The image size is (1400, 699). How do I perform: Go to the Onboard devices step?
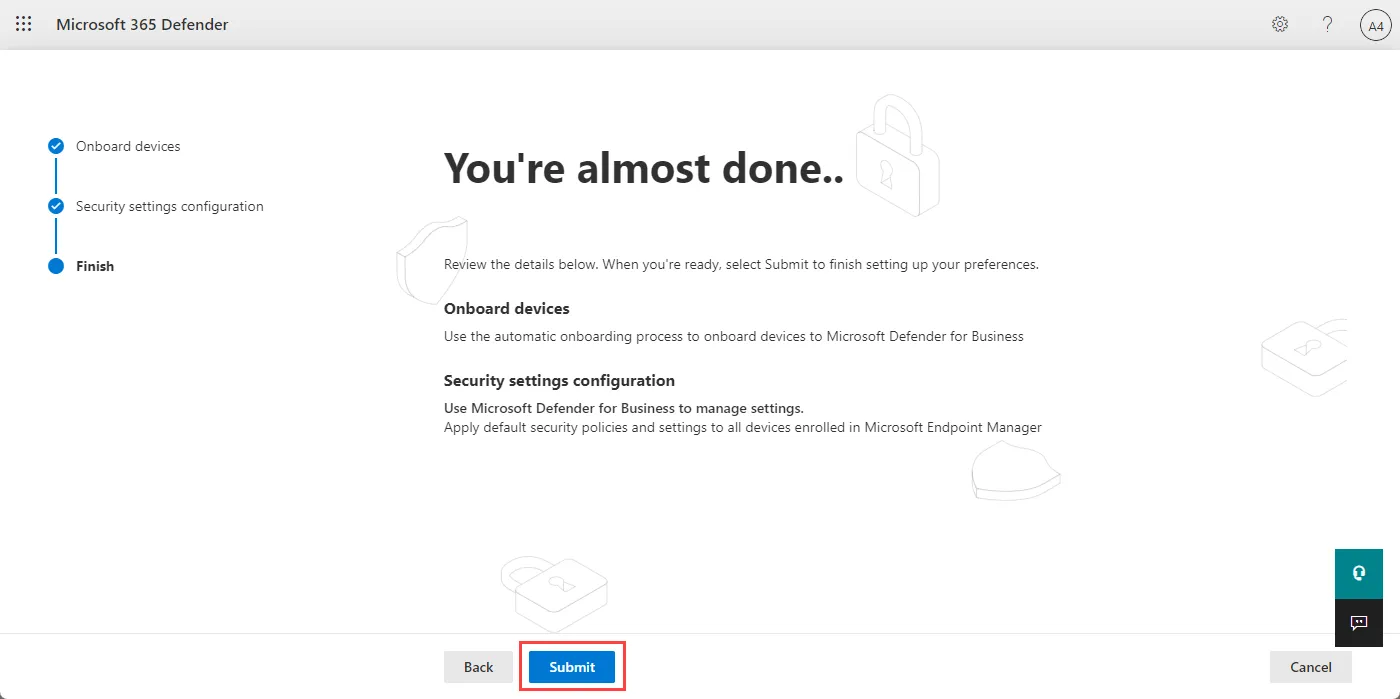point(128,146)
